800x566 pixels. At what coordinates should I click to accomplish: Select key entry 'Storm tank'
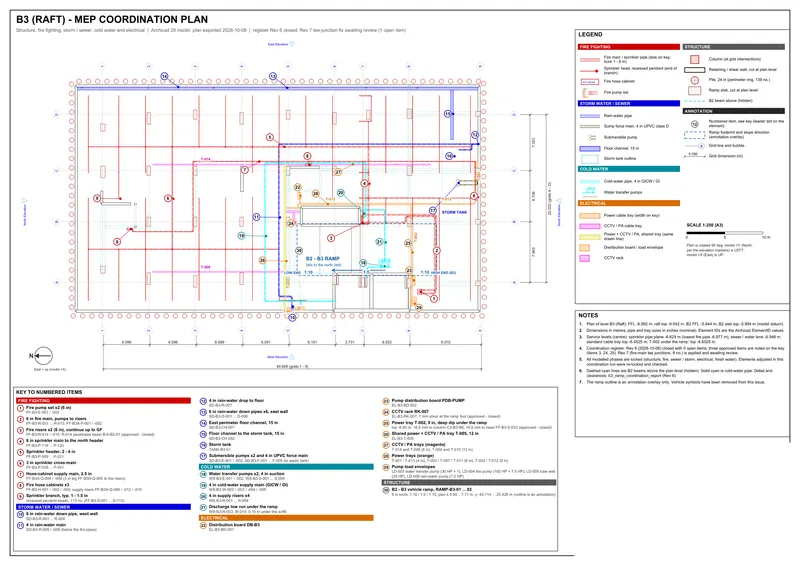click(x=220, y=445)
